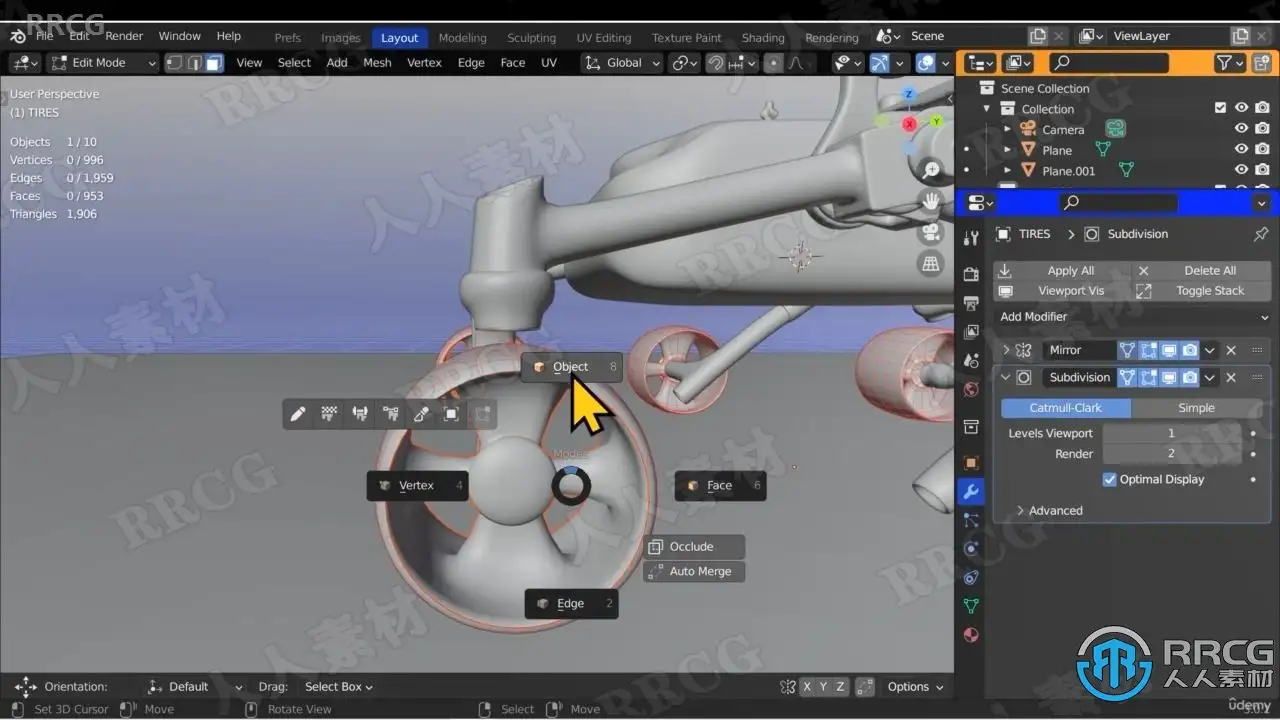Viewport: 1280px width, 720px height.
Task: Toggle proportional editing in header
Action: click(773, 62)
